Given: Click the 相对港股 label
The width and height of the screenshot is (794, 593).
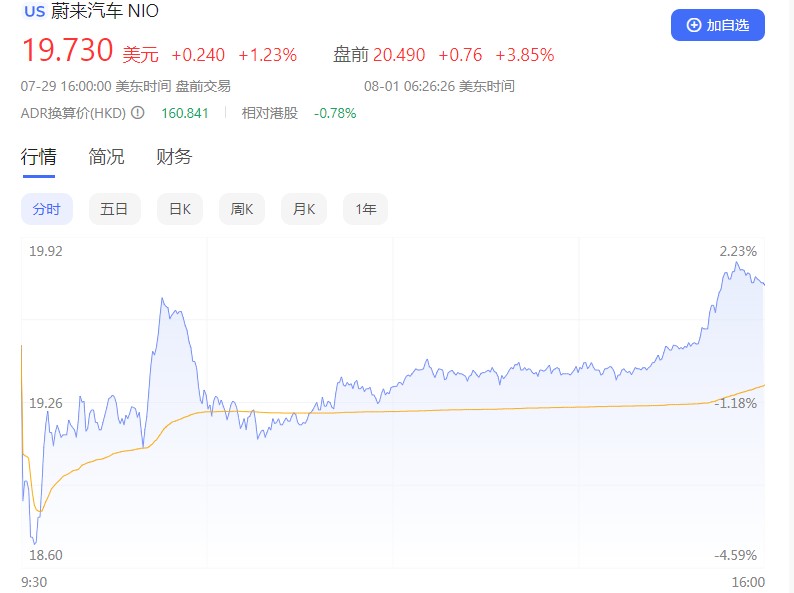Looking at the screenshot, I should point(270,113).
